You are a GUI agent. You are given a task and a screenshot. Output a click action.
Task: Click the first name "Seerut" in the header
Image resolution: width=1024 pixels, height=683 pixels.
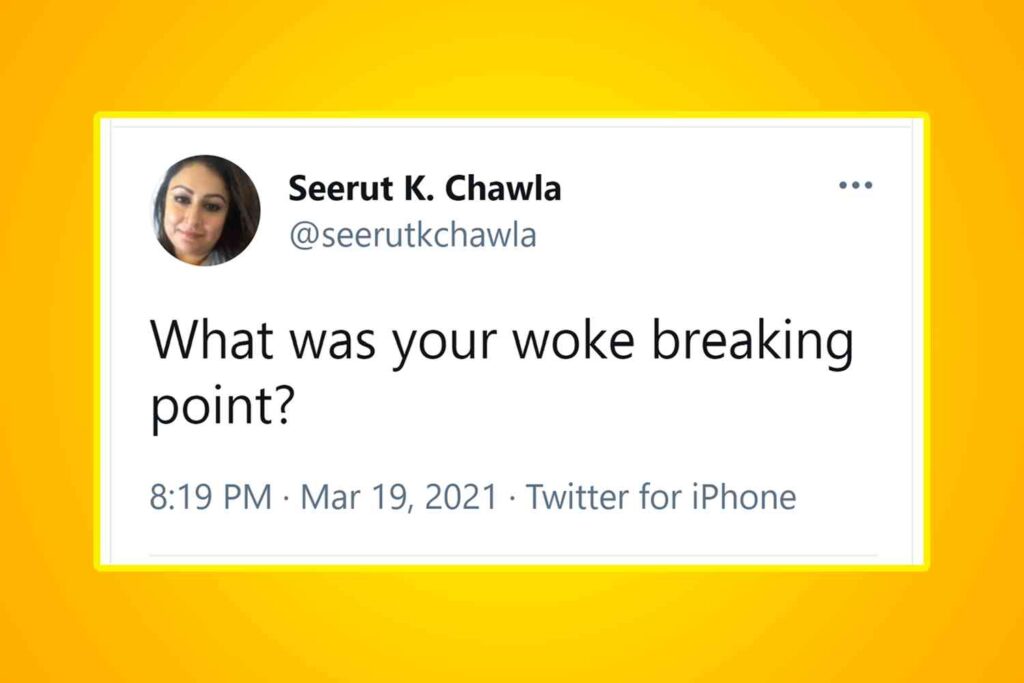click(x=335, y=188)
